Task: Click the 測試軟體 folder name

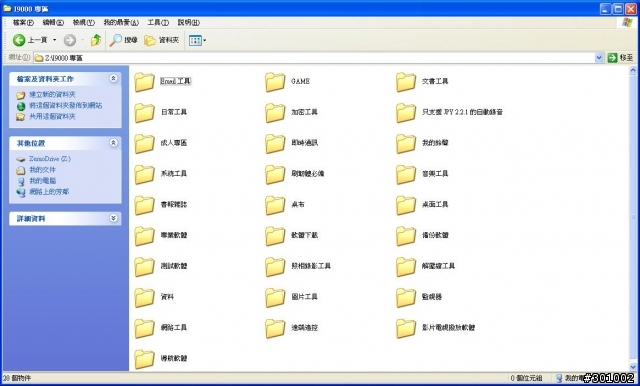Action: [174, 266]
